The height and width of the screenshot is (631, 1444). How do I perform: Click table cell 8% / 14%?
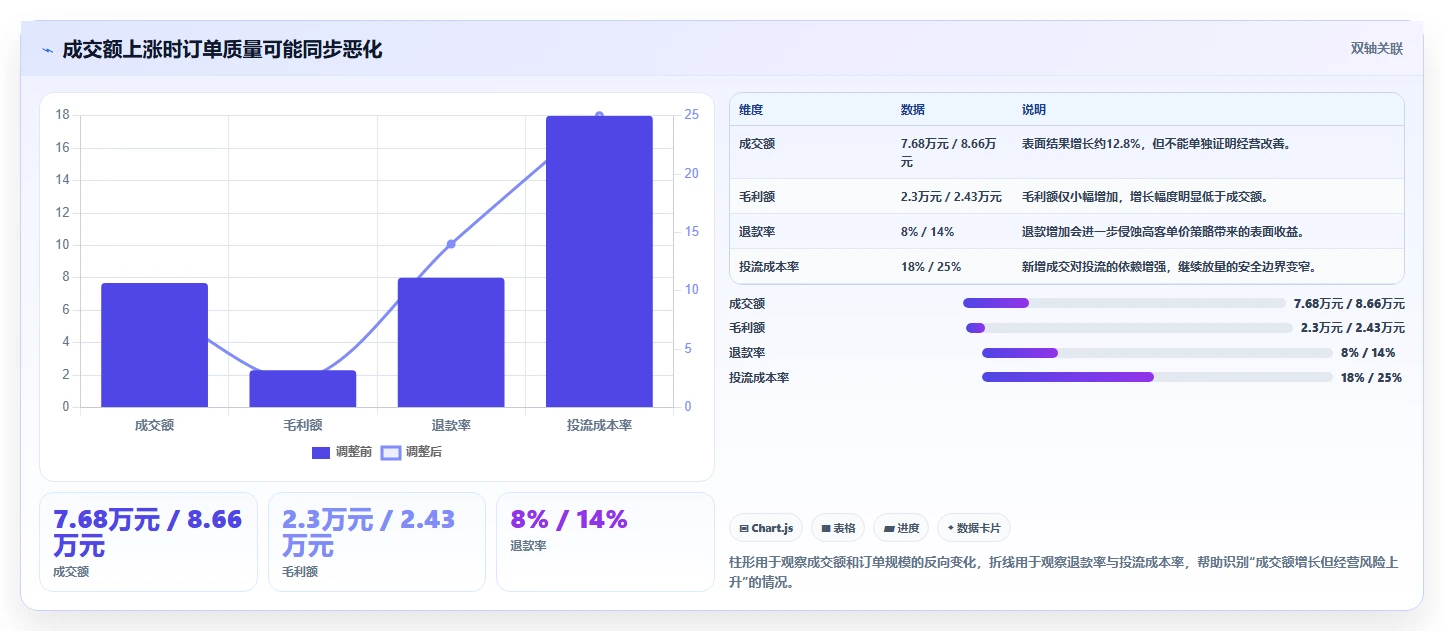tap(927, 232)
